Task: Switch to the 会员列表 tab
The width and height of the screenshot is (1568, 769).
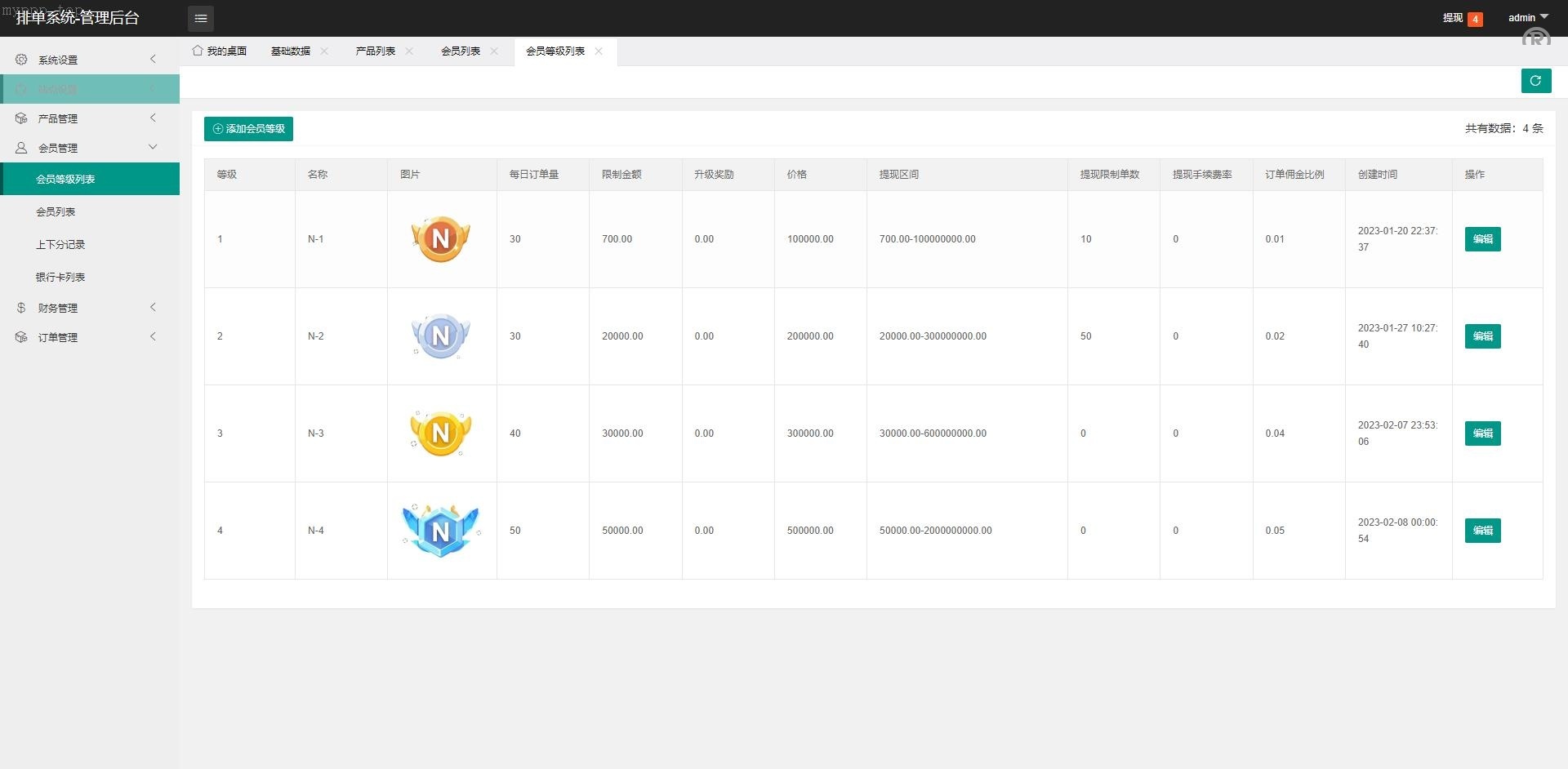Action: point(461,51)
